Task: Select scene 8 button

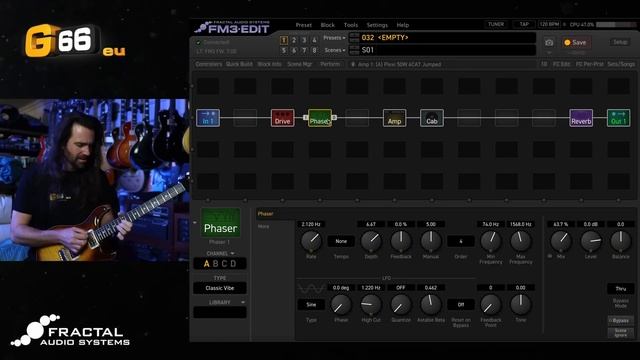Action: (x=314, y=50)
